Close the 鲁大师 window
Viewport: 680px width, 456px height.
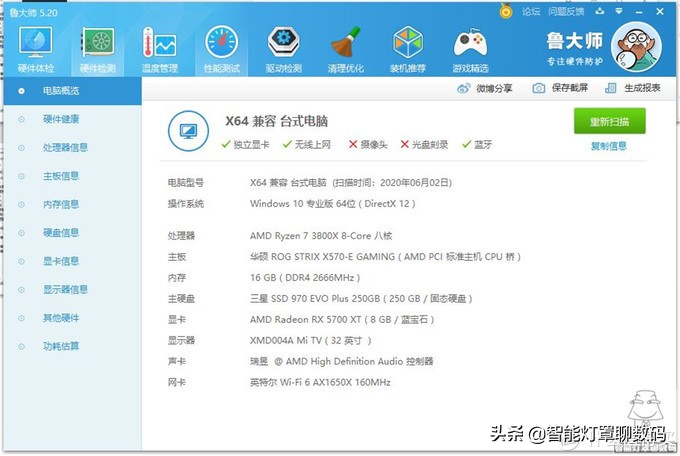tap(660, 11)
